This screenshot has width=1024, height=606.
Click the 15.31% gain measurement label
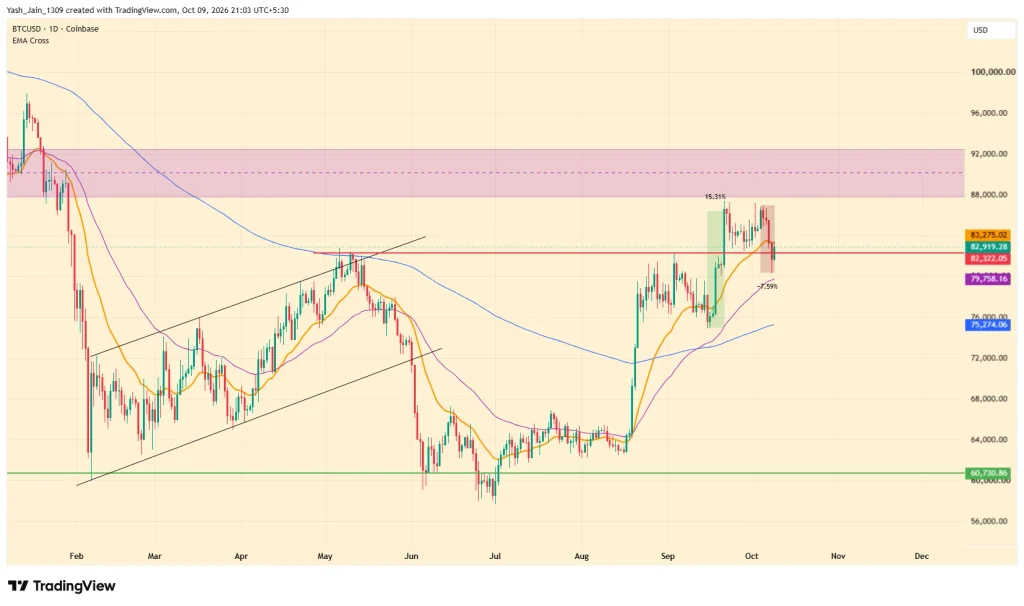[715, 197]
